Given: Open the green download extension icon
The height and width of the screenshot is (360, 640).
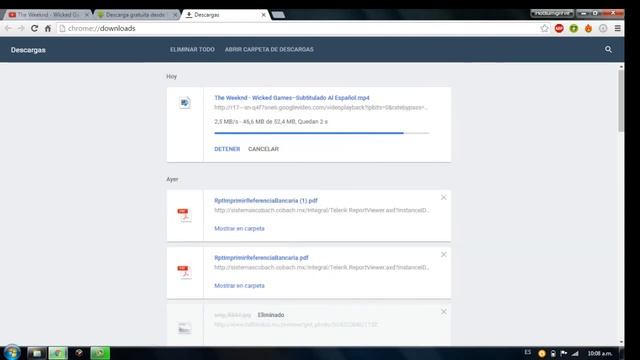Looking at the screenshot, I should coord(574,28).
